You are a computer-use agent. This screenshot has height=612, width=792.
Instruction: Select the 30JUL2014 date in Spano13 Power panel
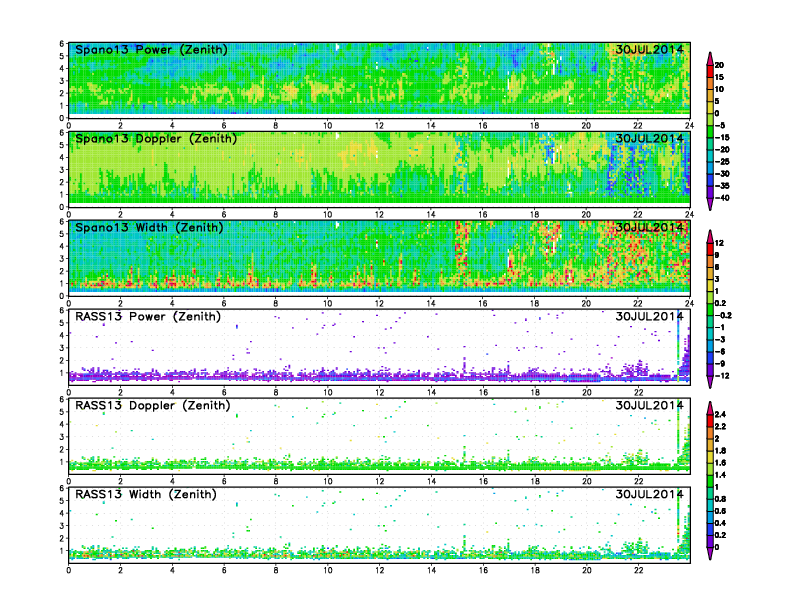(x=649, y=49)
